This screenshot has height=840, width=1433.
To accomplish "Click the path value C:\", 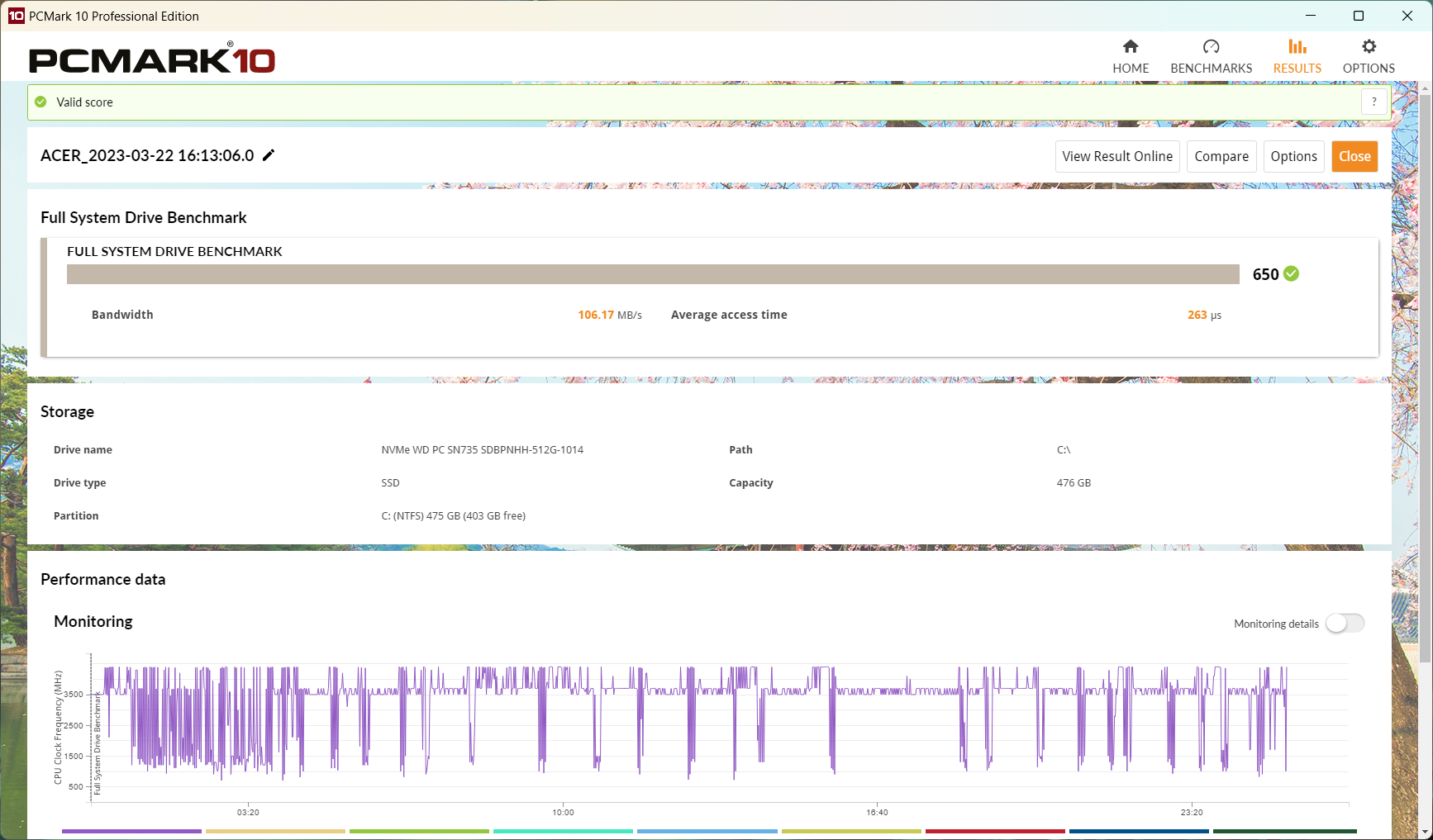I will pos(1064,450).
